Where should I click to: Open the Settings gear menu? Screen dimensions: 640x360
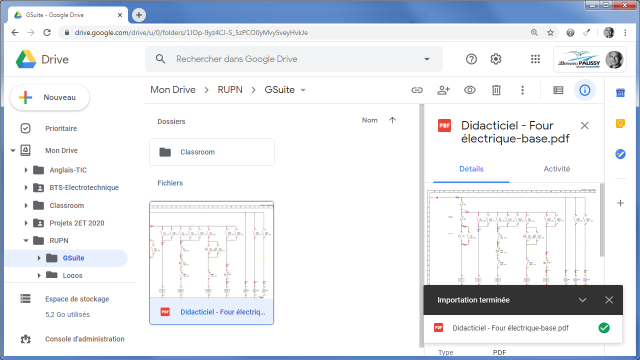[x=496, y=59]
